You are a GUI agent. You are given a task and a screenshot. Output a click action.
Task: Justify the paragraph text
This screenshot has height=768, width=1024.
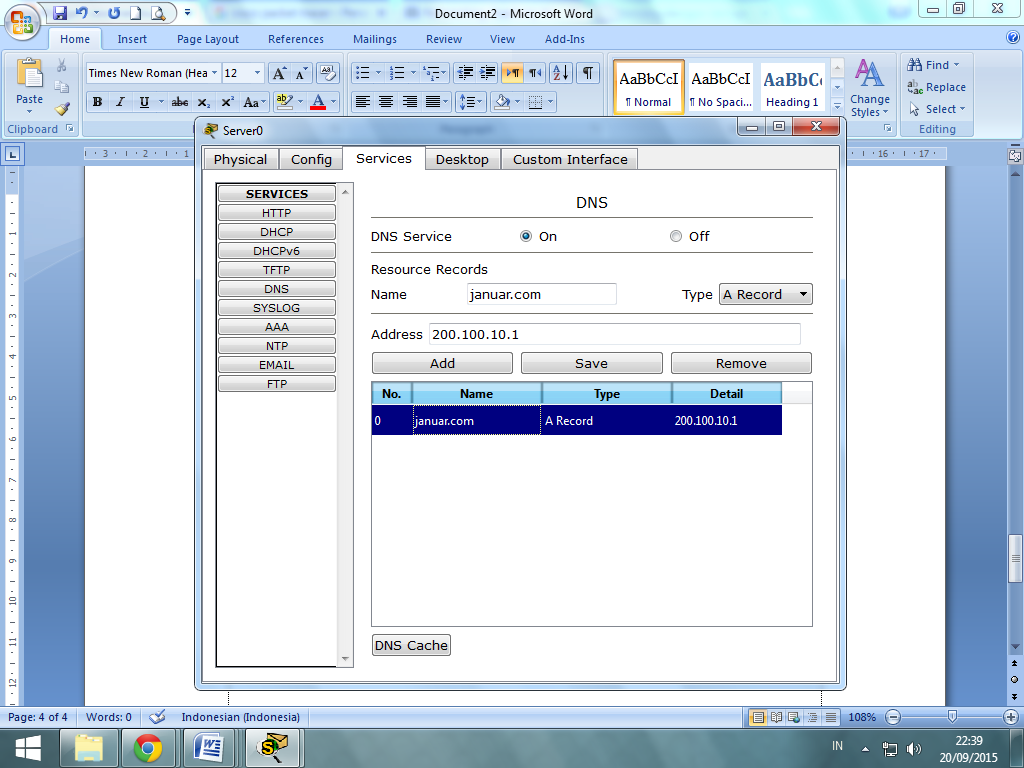pyautogui.click(x=433, y=102)
